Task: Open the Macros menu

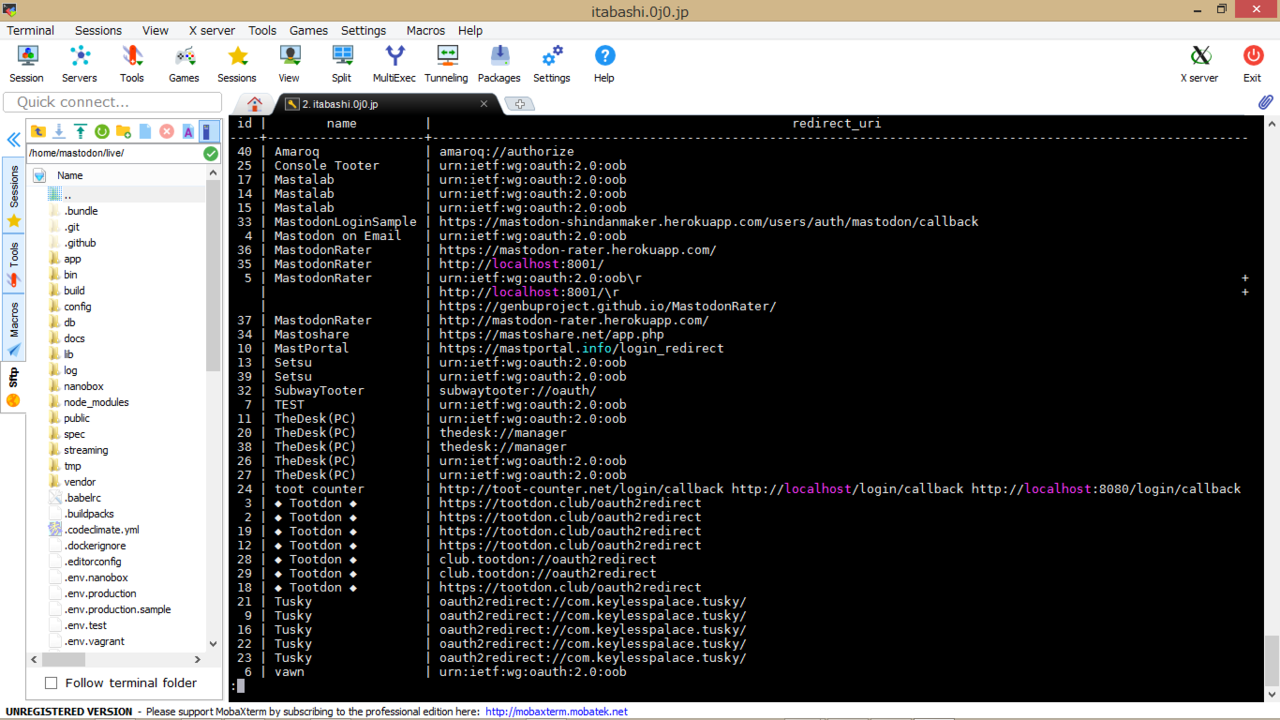Action: point(425,30)
